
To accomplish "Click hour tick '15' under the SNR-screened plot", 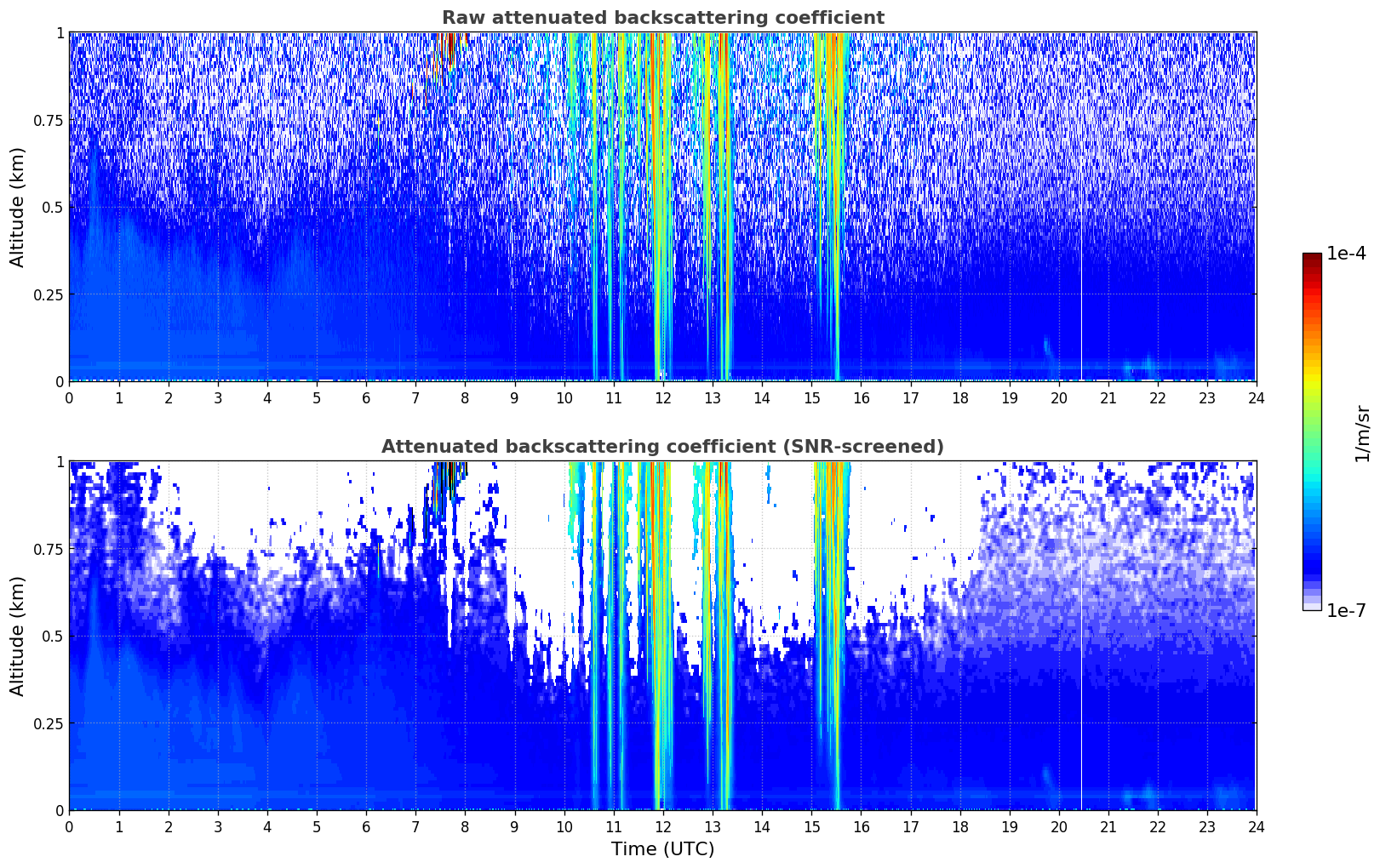I will (x=810, y=826).
